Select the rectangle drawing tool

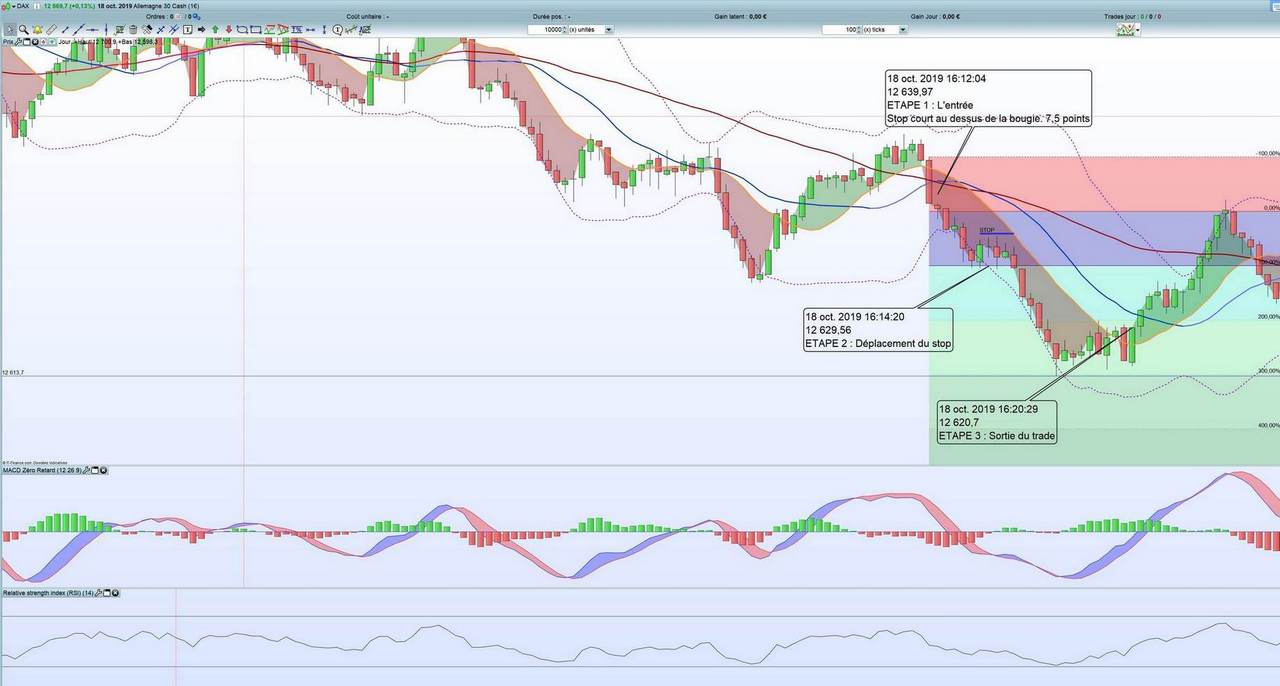[256, 30]
